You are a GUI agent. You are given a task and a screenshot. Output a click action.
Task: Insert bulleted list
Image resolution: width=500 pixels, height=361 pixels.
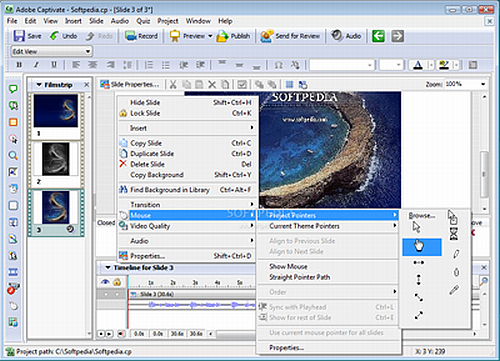click(x=166, y=65)
